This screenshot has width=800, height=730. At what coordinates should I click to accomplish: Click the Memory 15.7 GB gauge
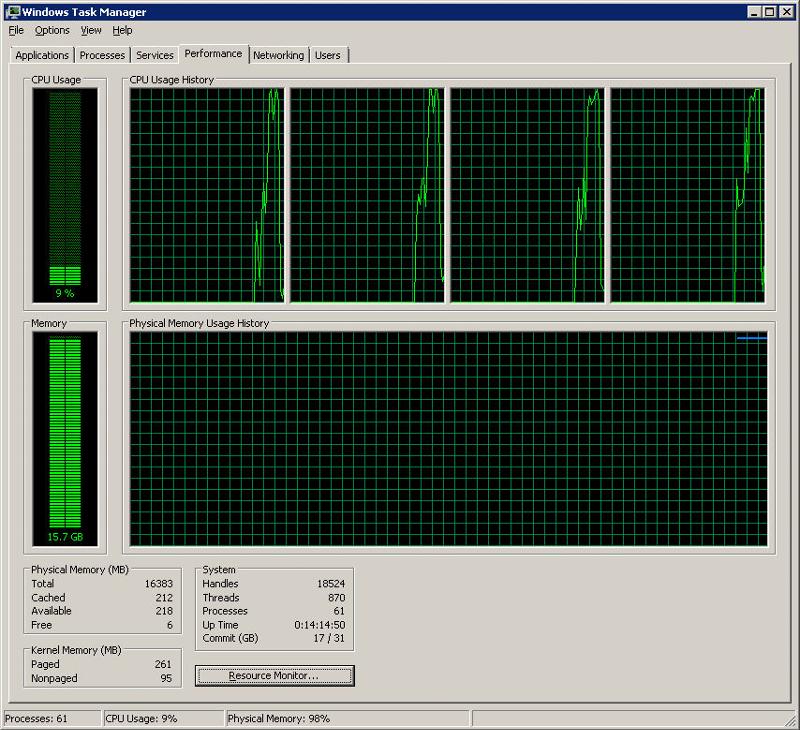tap(65, 439)
